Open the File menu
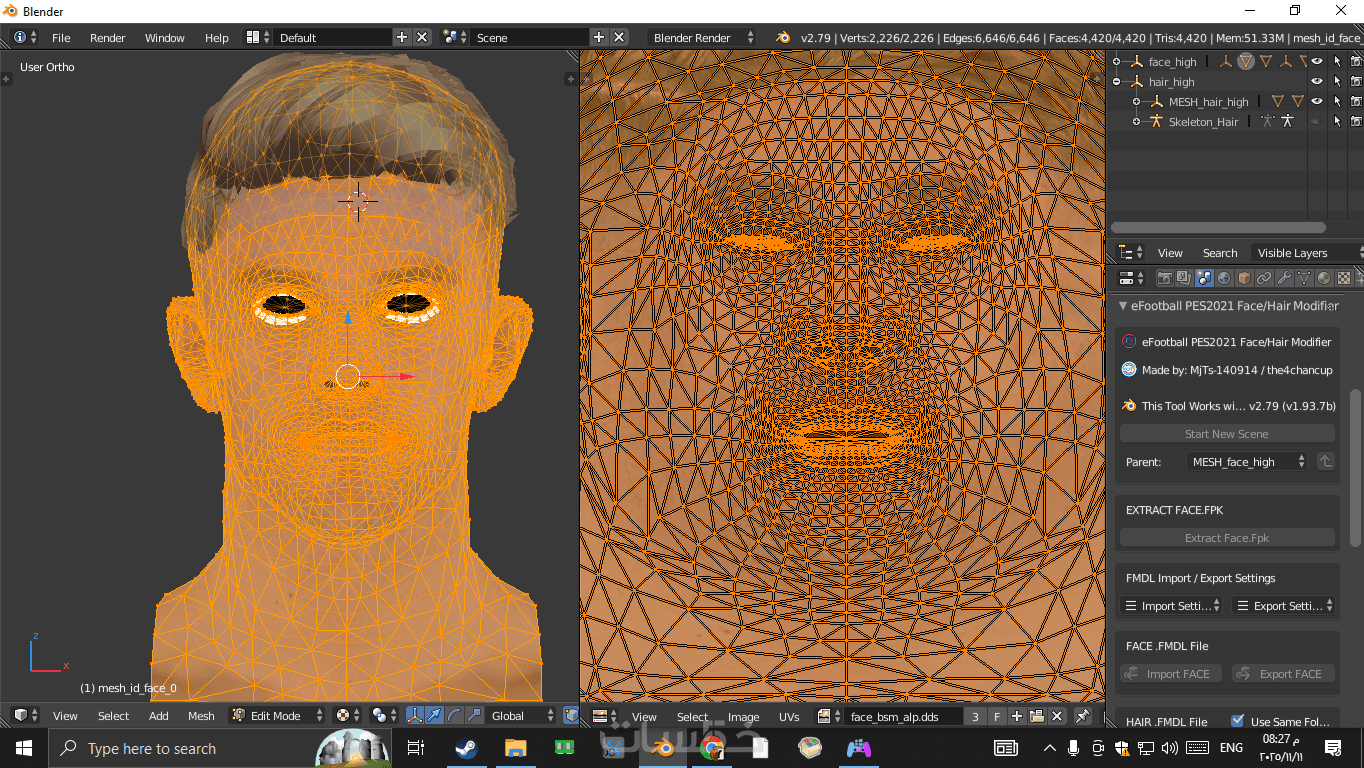The height and width of the screenshot is (768, 1364). coord(61,38)
